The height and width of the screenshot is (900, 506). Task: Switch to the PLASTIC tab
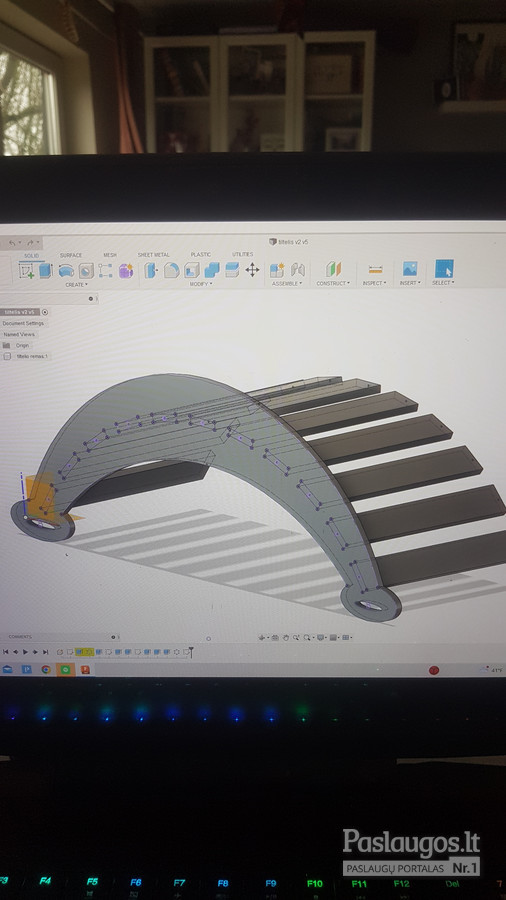point(201,254)
